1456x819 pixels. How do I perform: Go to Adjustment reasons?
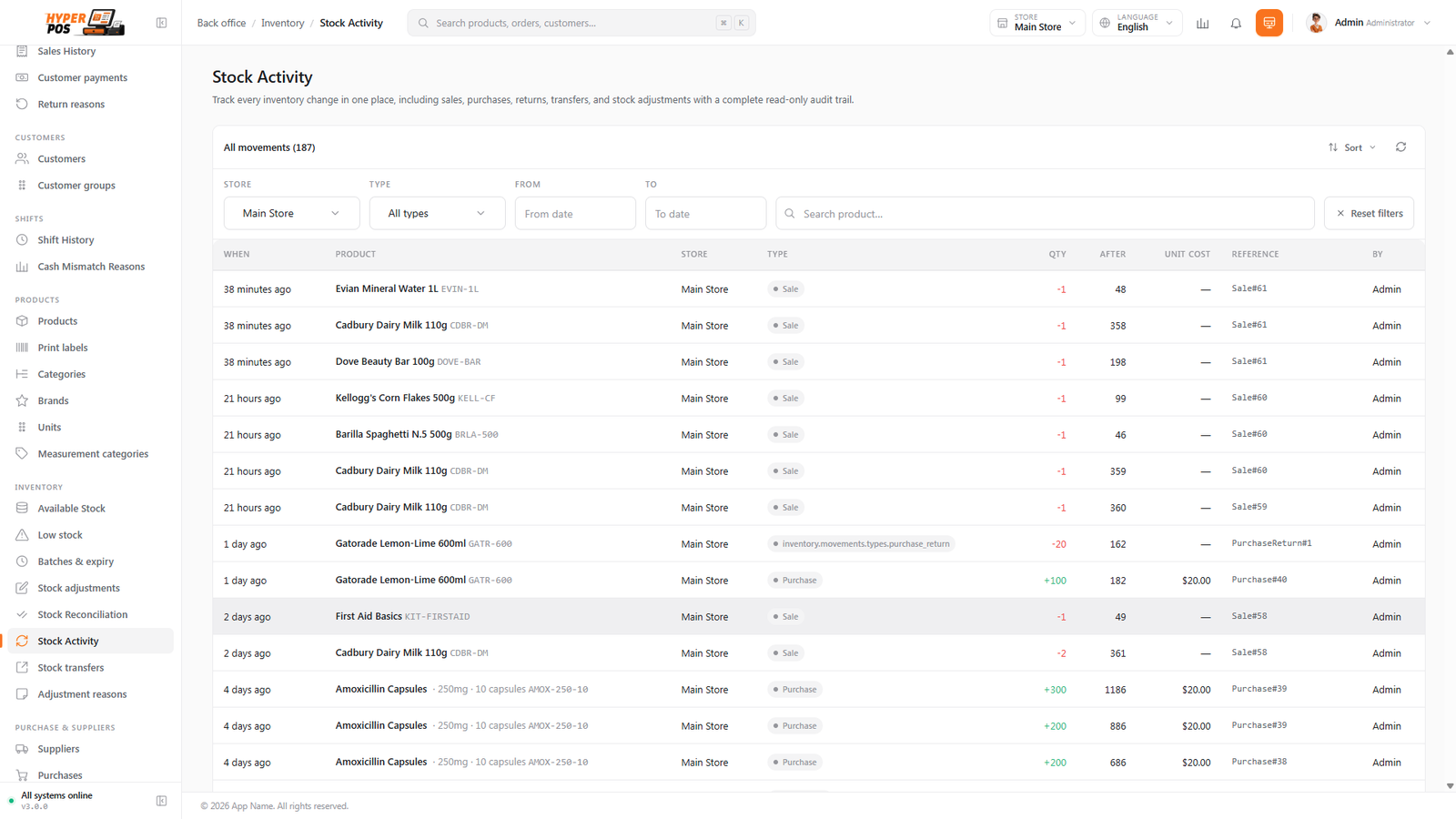[82, 694]
